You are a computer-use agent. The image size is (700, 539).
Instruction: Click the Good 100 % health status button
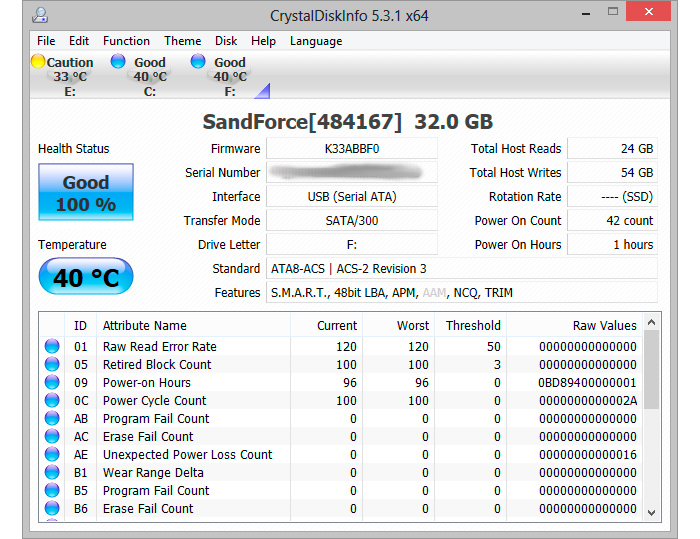[86, 193]
